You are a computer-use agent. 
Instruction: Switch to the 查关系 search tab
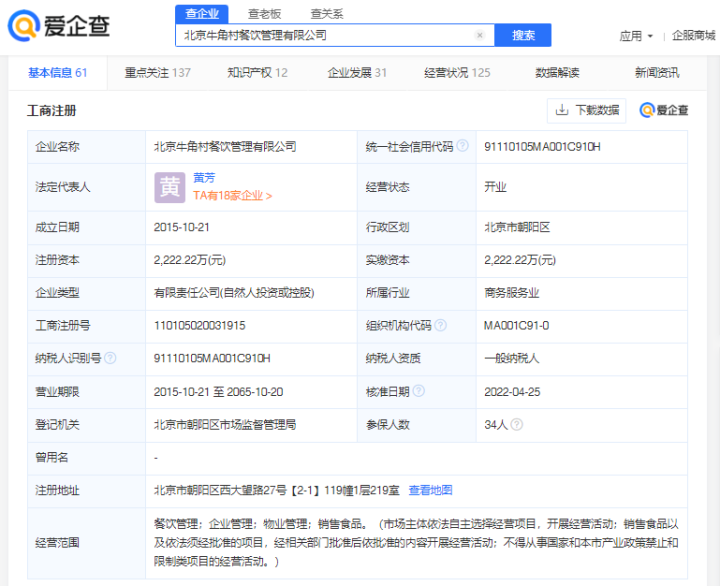[327, 14]
